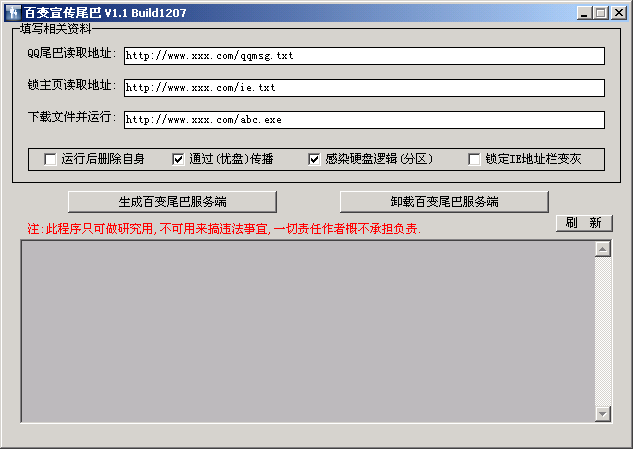633x449 pixels.
Task: Focus the QQ尾巴读取地址 input field
Action: tap(364, 56)
